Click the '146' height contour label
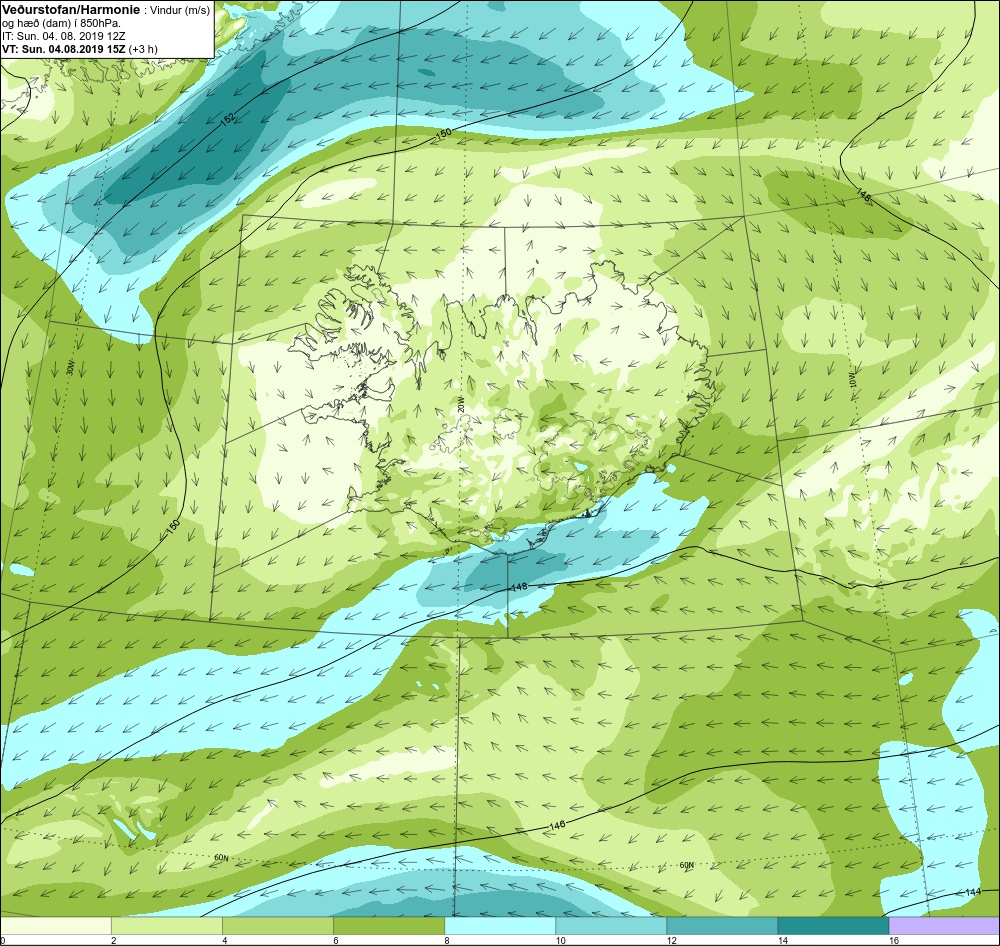 (x=557, y=826)
